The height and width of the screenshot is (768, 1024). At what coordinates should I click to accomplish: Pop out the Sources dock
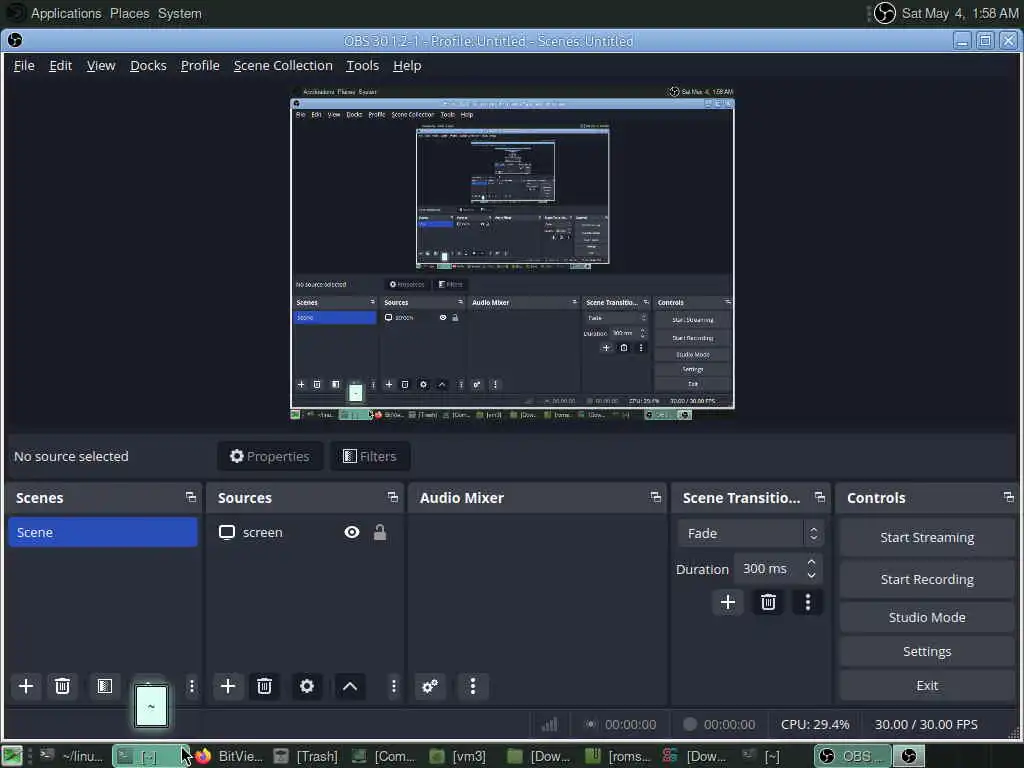point(392,498)
